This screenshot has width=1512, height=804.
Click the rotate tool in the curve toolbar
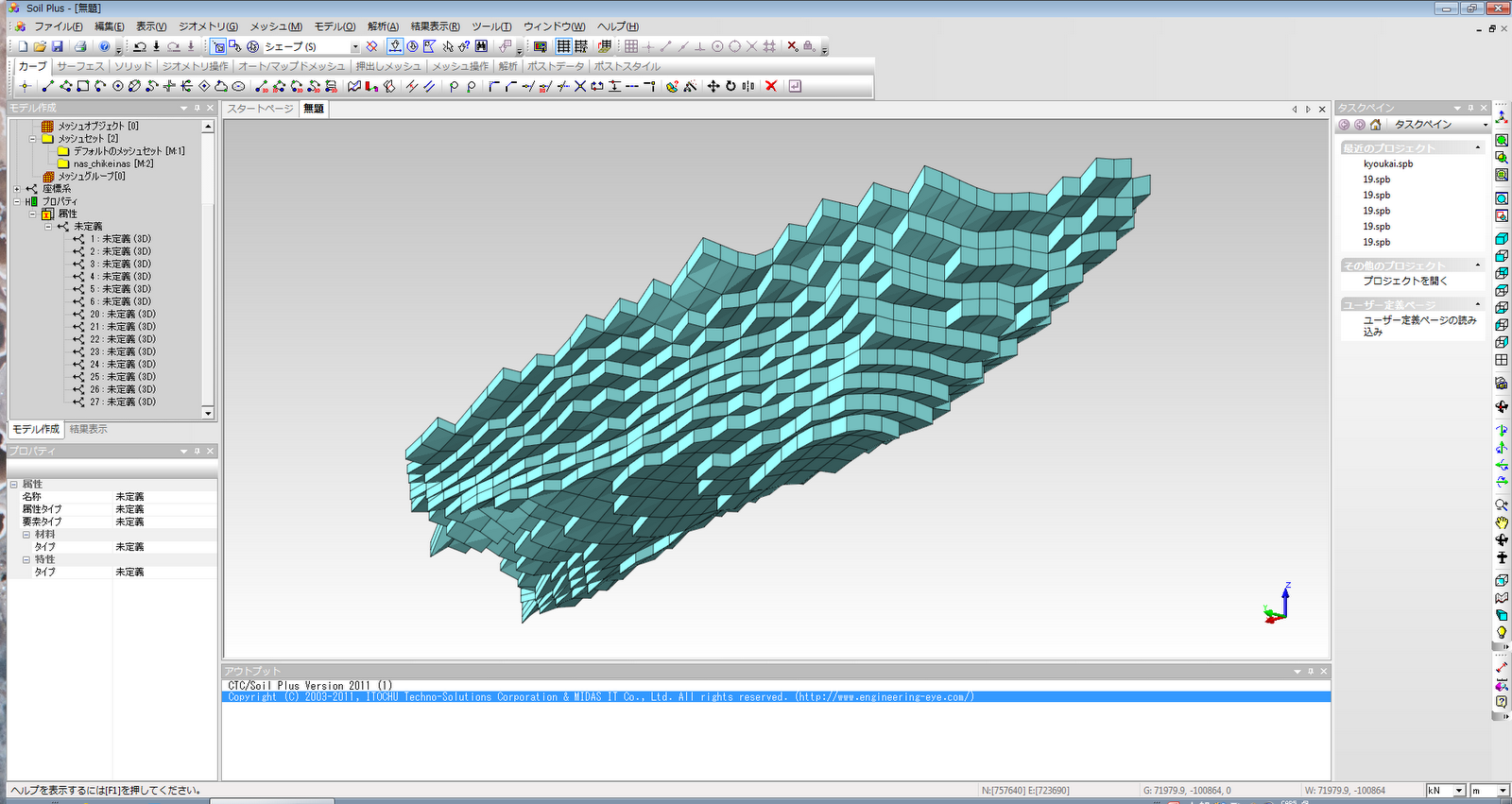(x=730, y=86)
